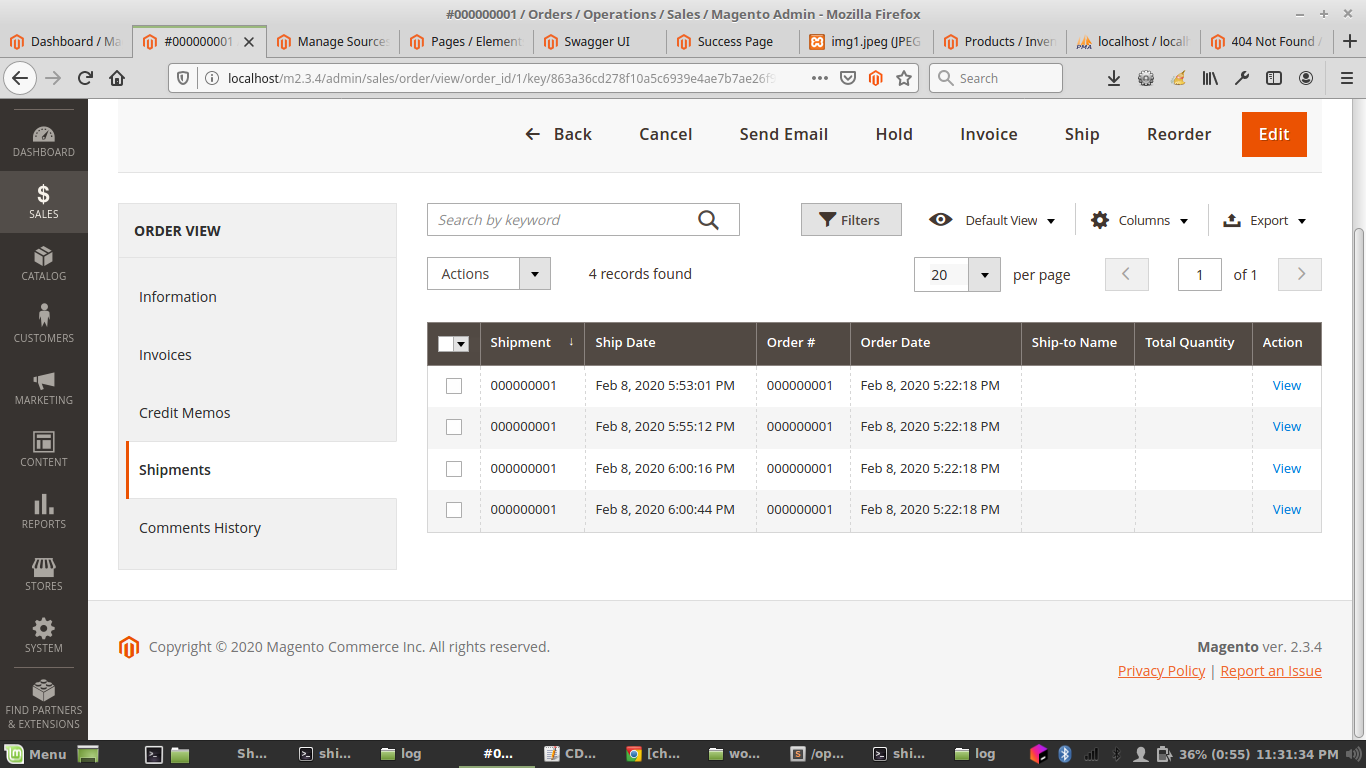Open the per page dropdown showing 20
The height and width of the screenshot is (768, 1366).
956,273
